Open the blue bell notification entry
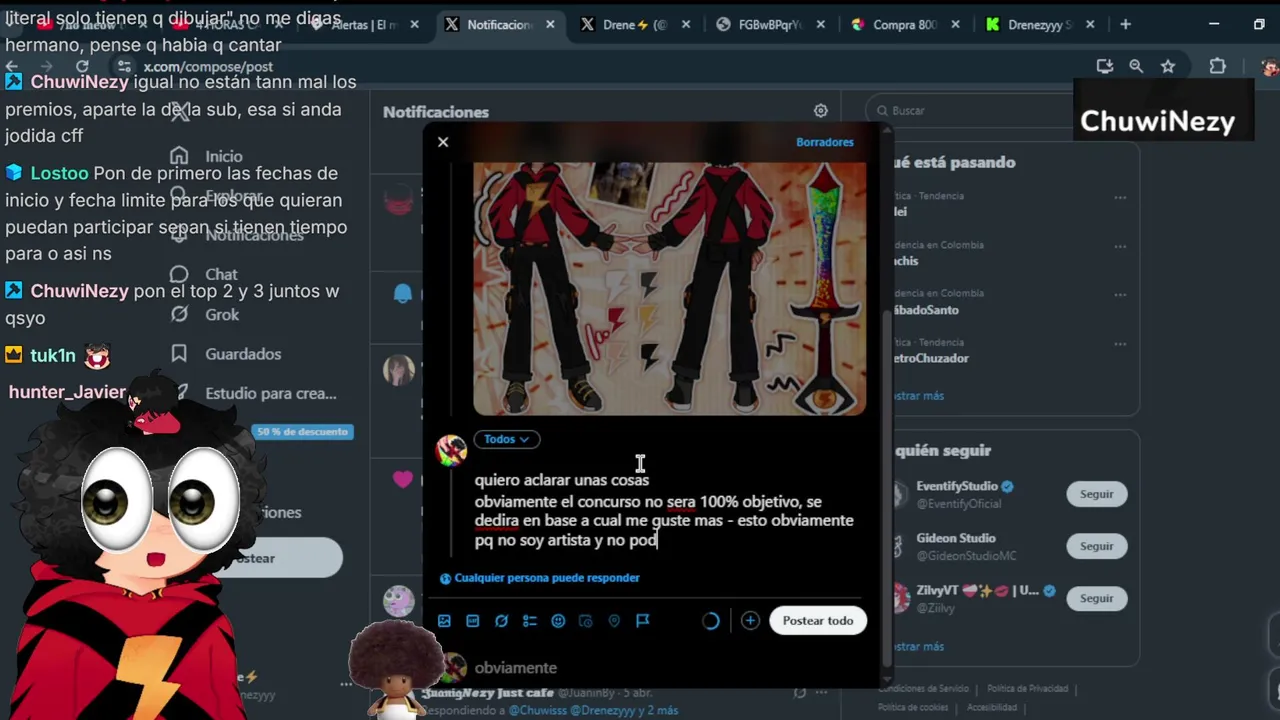 [402, 294]
